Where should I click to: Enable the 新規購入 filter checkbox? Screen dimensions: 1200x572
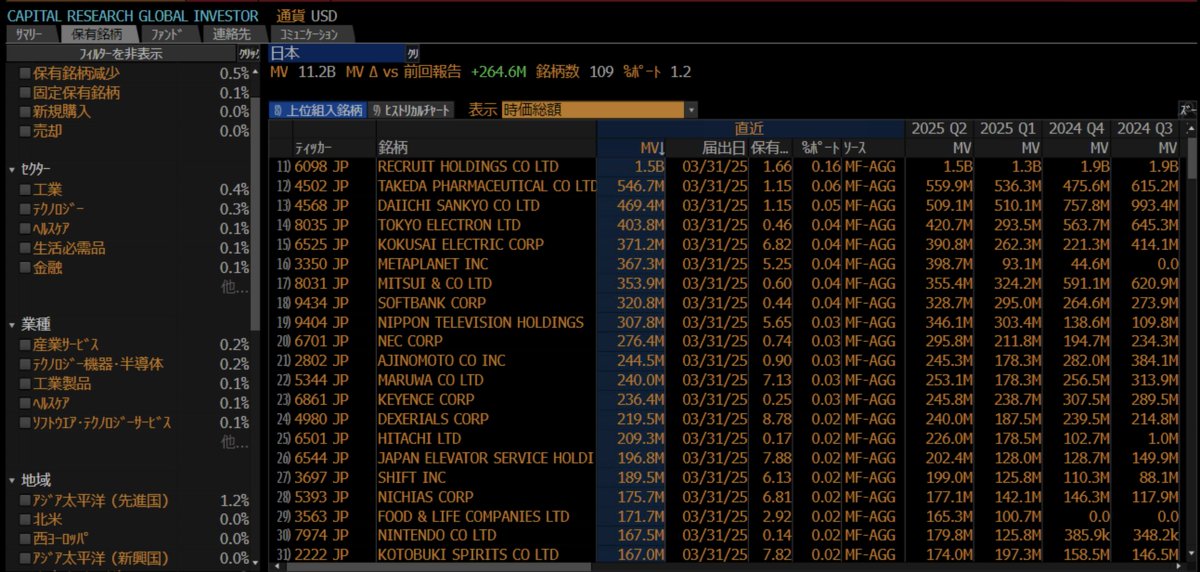point(26,112)
